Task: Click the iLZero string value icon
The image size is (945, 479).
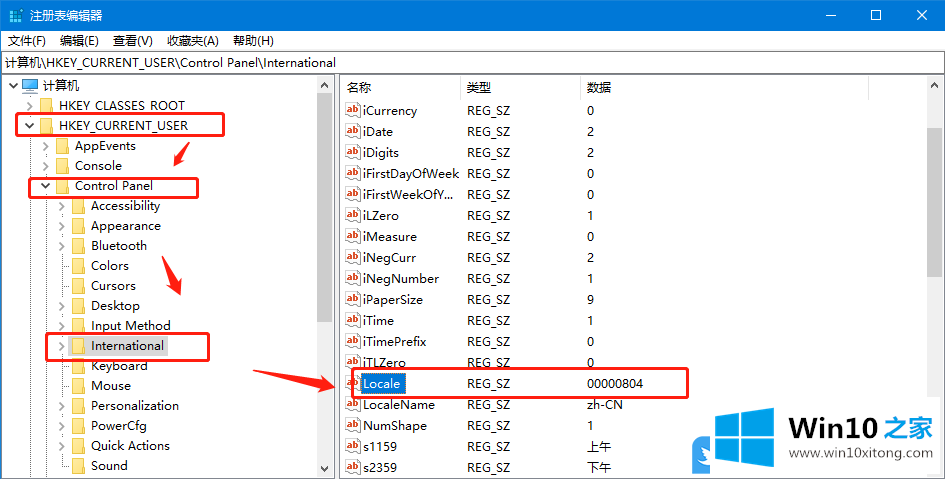Action: coord(353,214)
